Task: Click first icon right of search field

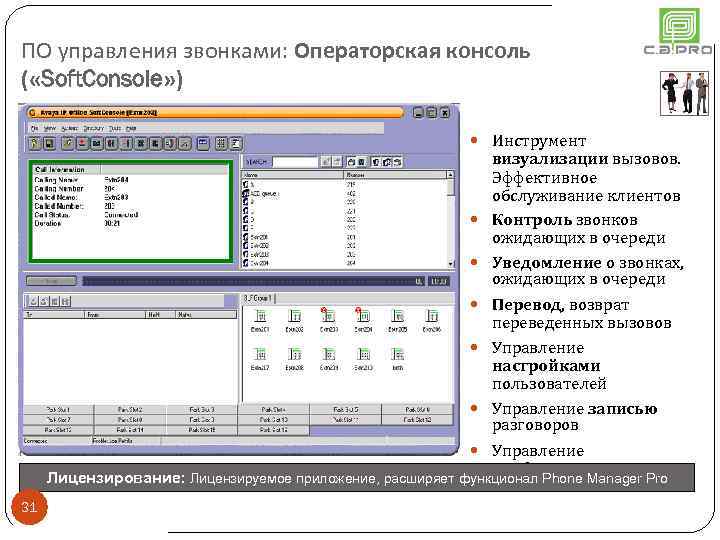Action: pos(325,162)
